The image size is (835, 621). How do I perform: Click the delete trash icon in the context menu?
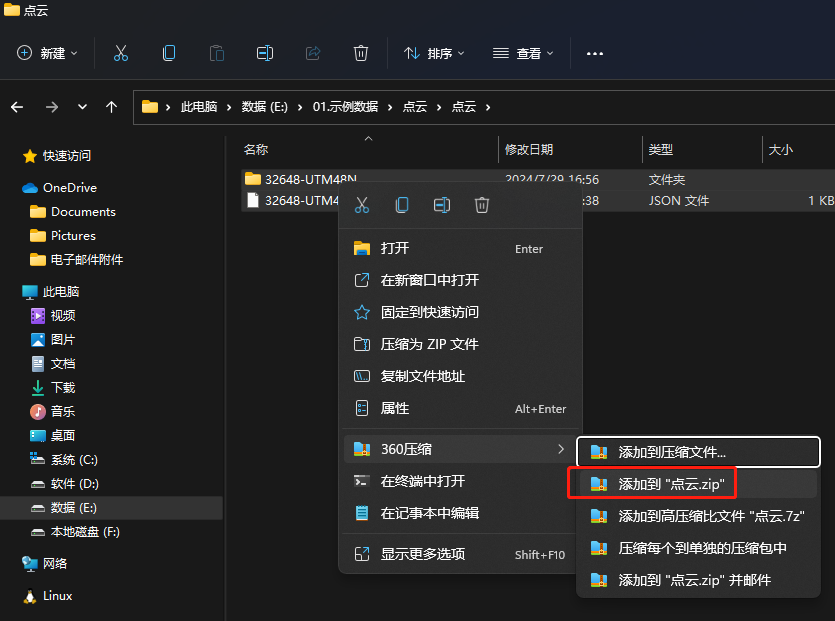[482, 205]
